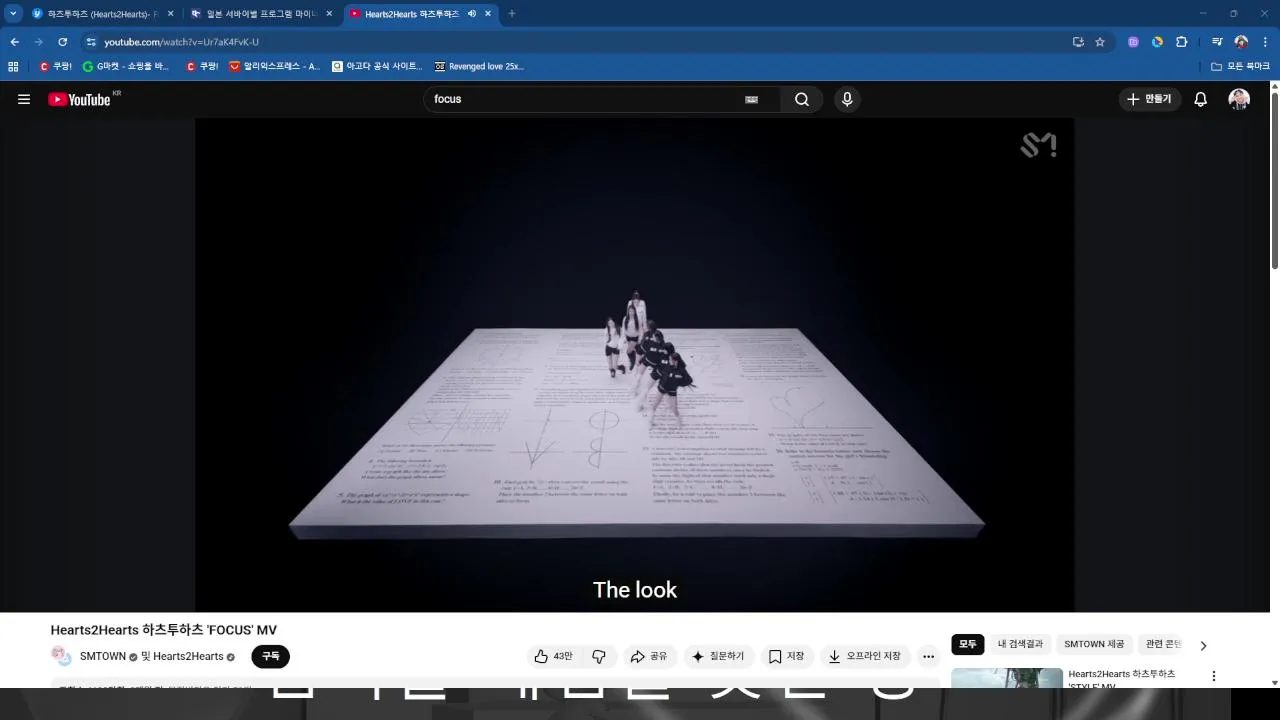
Task: Dislike the video with thumbs down
Action: click(599, 656)
